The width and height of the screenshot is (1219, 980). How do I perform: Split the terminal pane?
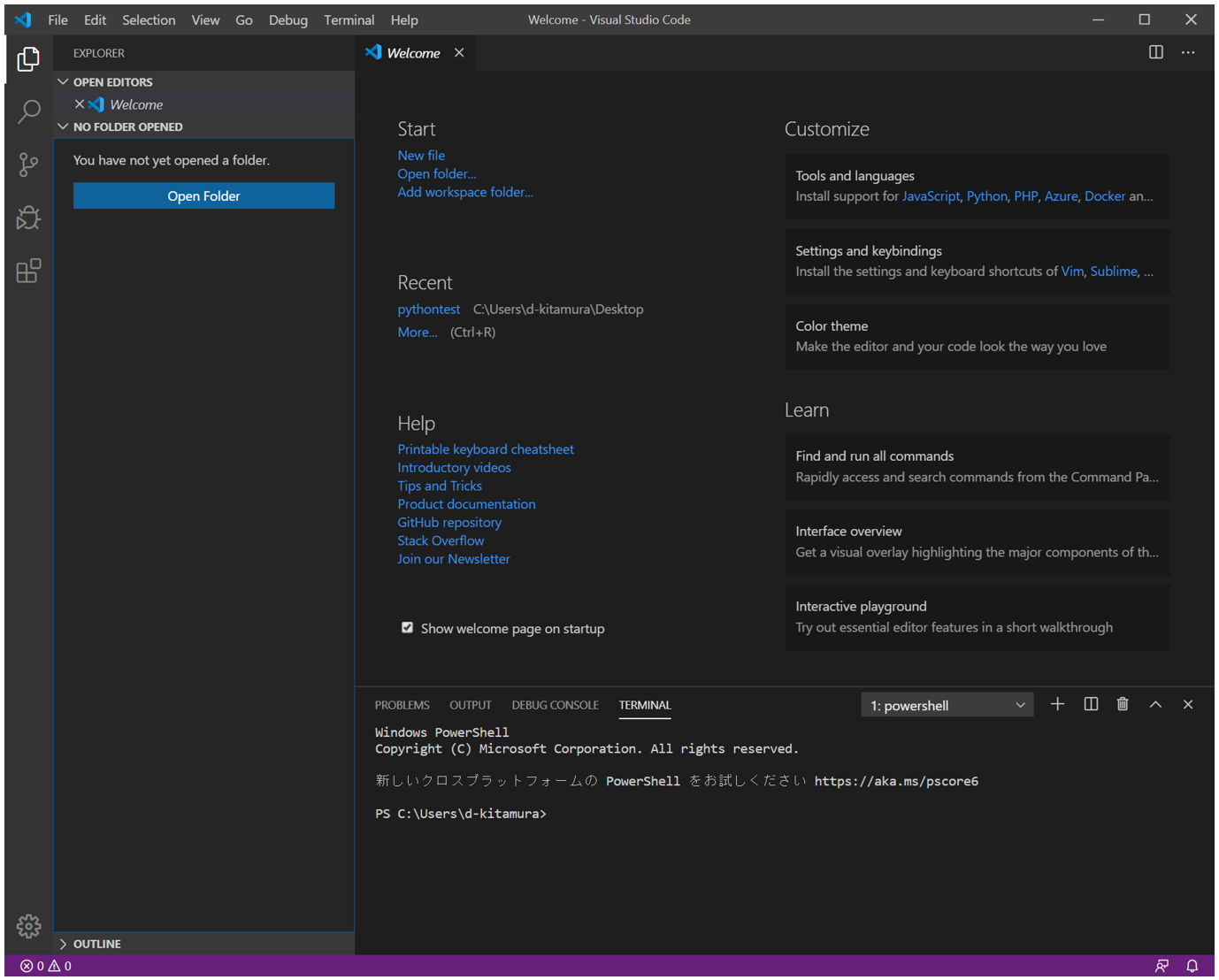point(1091,704)
